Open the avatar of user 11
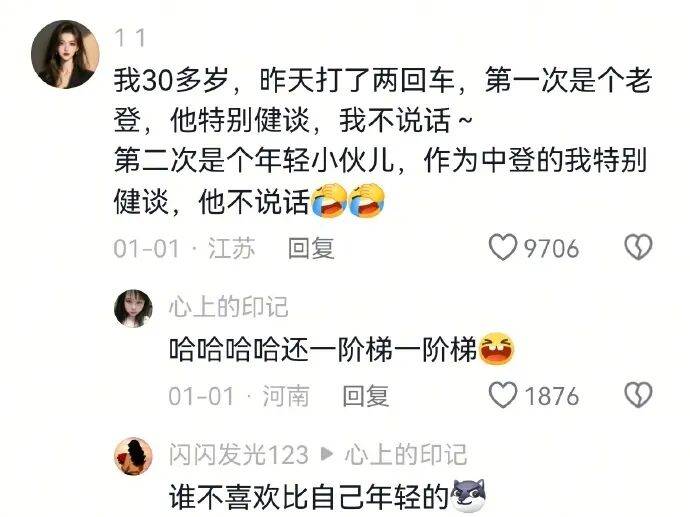Image resolution: width=690 pixels, height=517 pixels. click(65, 54)
